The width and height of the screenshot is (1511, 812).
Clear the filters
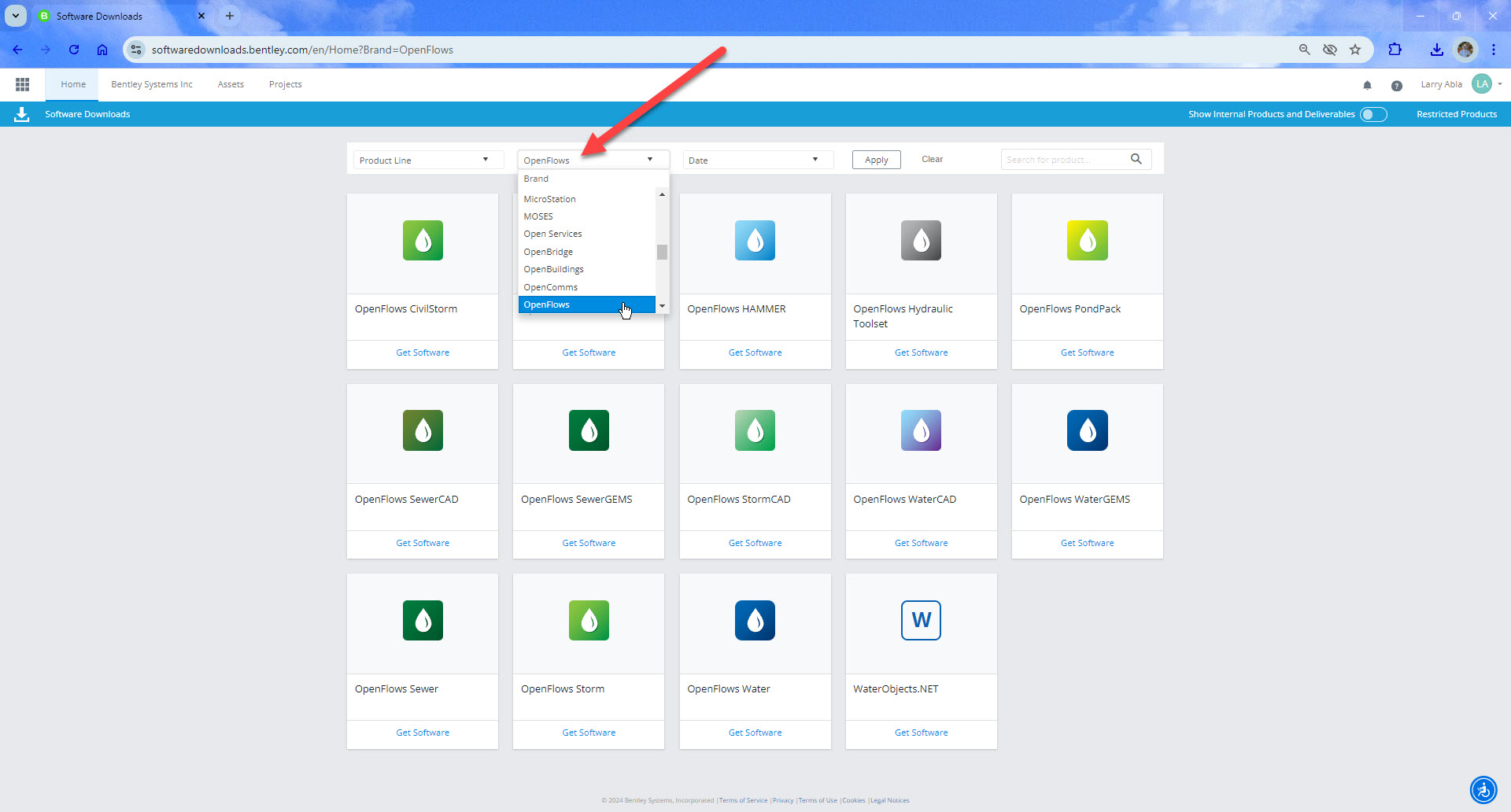[932, 159]
